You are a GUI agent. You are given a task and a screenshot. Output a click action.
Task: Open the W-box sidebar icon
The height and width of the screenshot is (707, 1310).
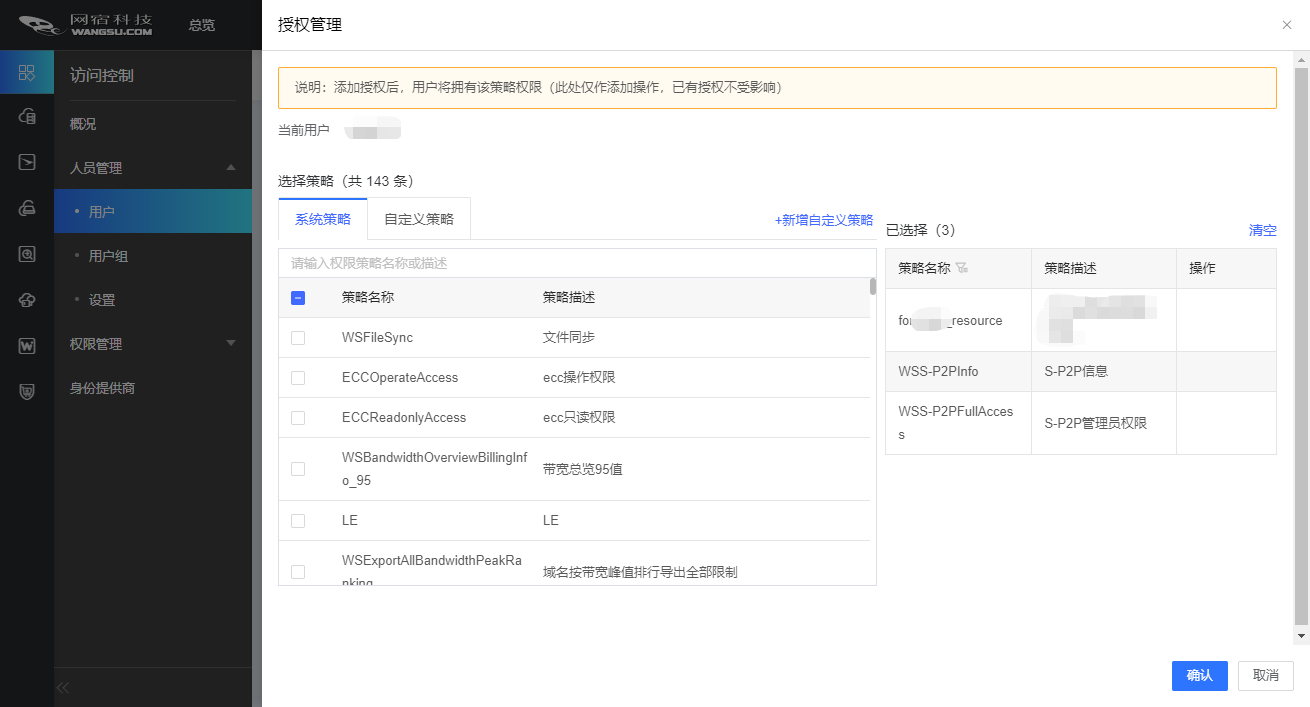(x=27, y=346)
